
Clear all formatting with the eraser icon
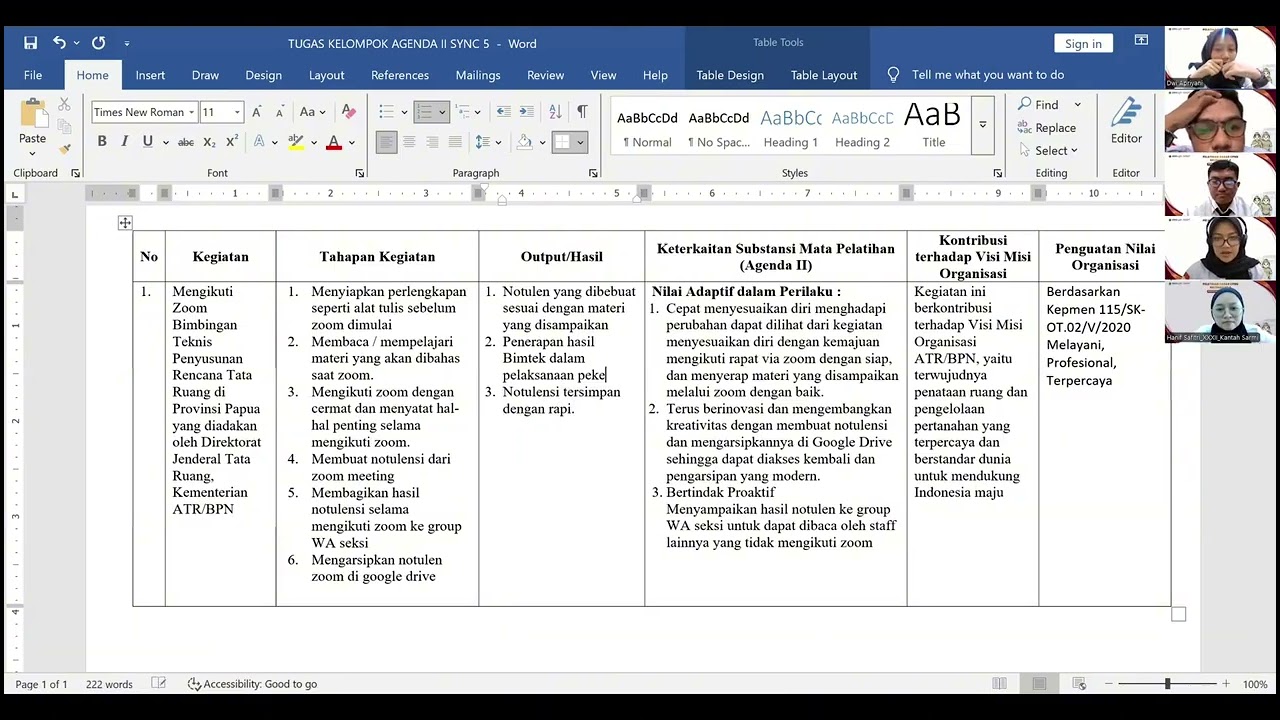click(348, 112)
